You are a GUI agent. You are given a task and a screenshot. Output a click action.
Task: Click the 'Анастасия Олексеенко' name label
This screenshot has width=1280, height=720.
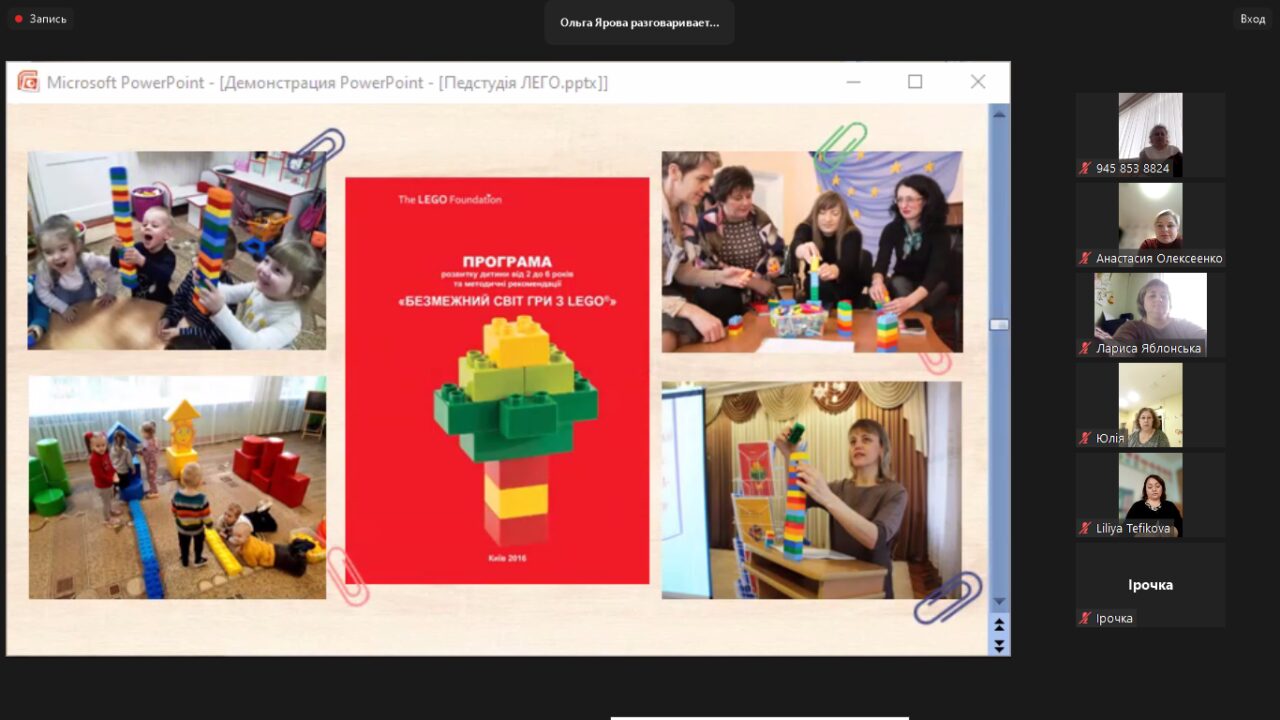click(x=1158, y=258)
